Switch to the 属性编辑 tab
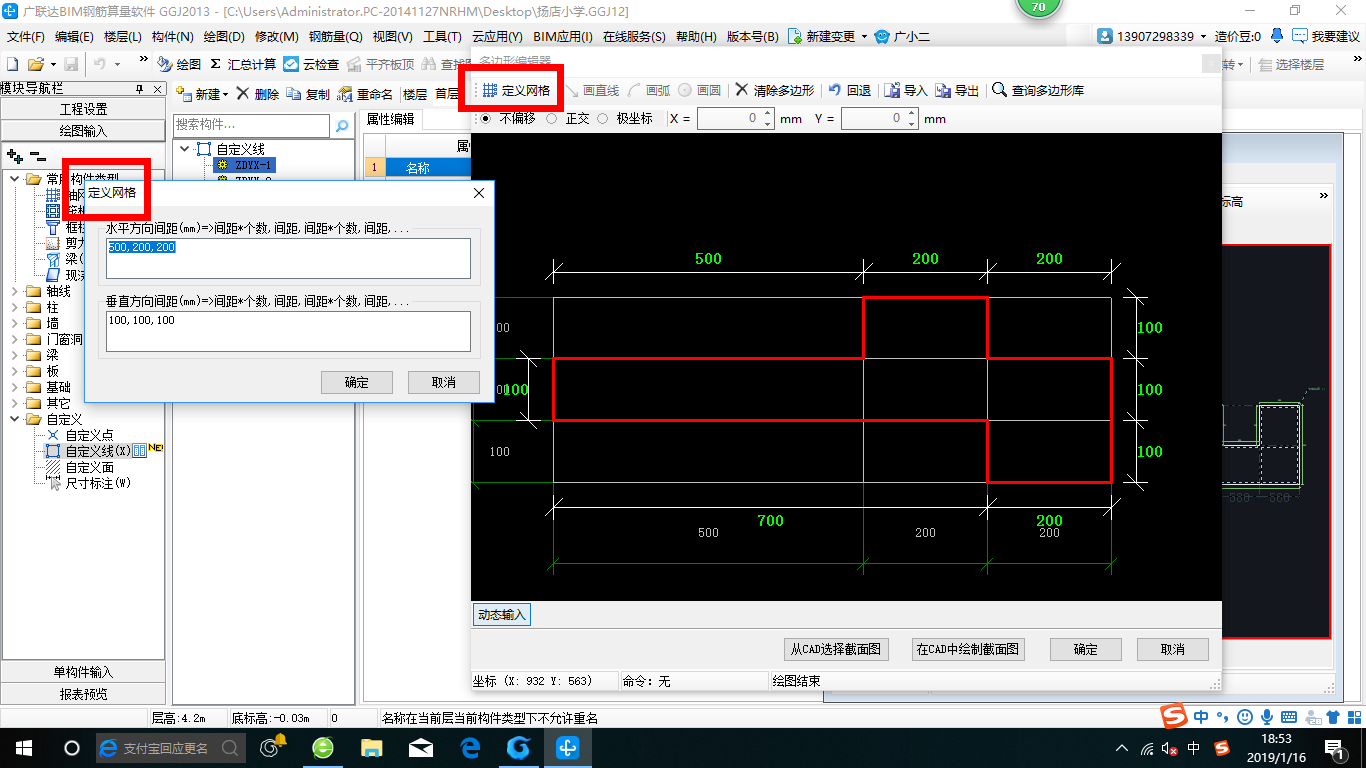This screenshot has width=1366, height=768. tap(390, 118)
